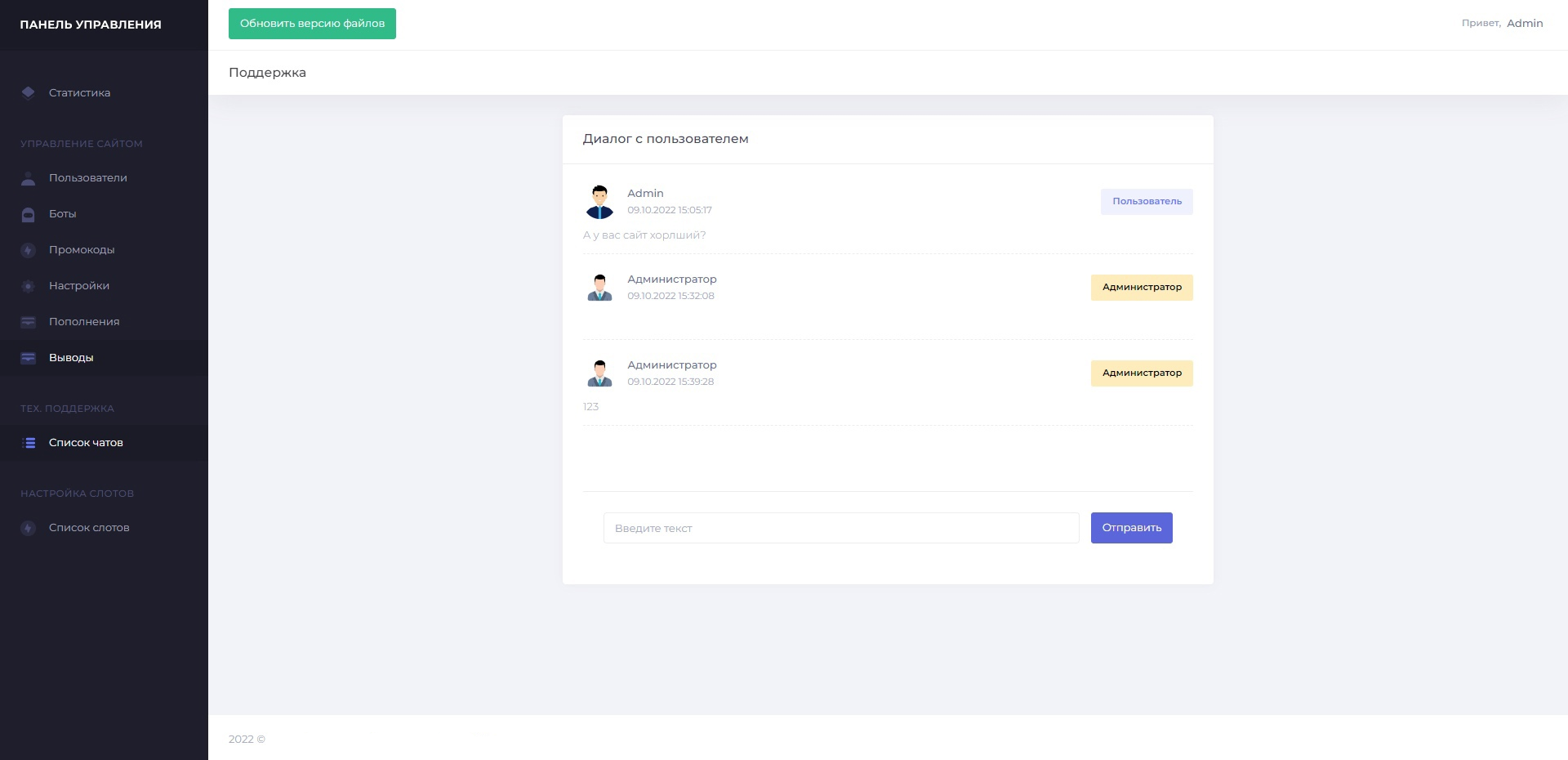Click the Боты icon in sidebar
This screenshot has height=760, width=1568.
click(29, 214)
